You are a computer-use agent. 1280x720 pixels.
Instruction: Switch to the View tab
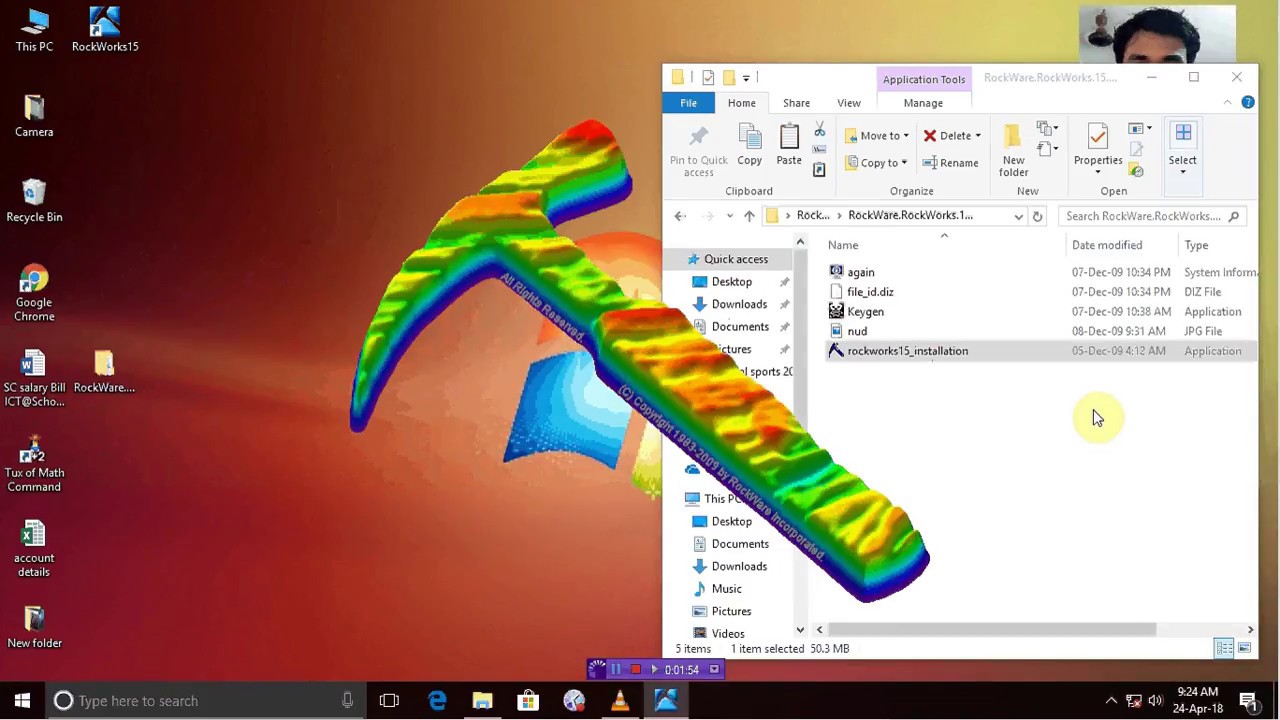pos(849,103)
